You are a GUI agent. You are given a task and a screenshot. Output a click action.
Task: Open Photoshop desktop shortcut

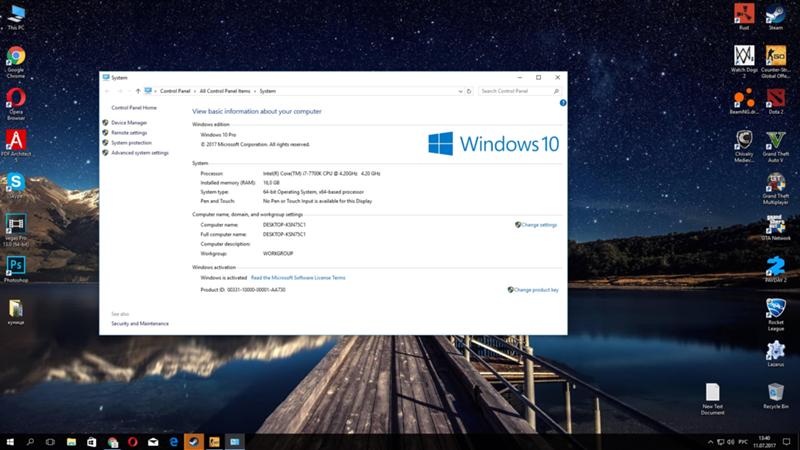16,269
